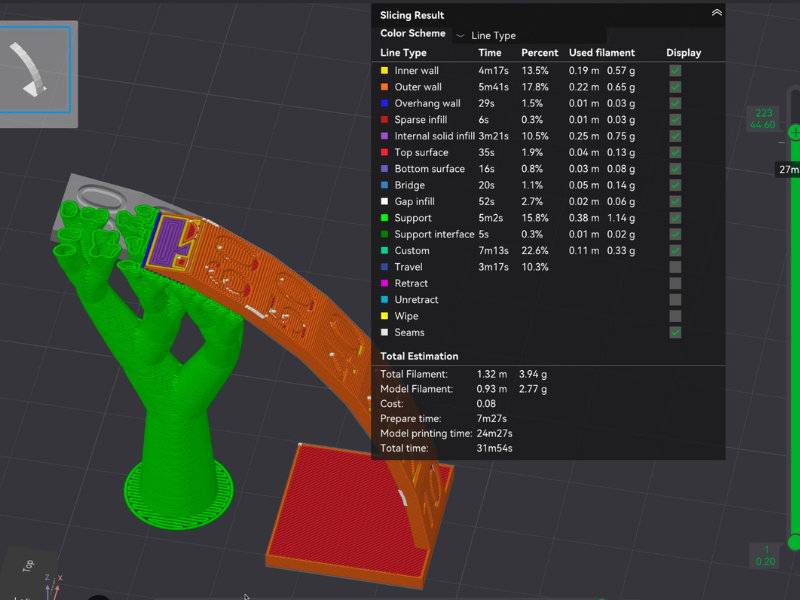
Task: Click the orange Outer wall color icon
Action: (385, 87)
